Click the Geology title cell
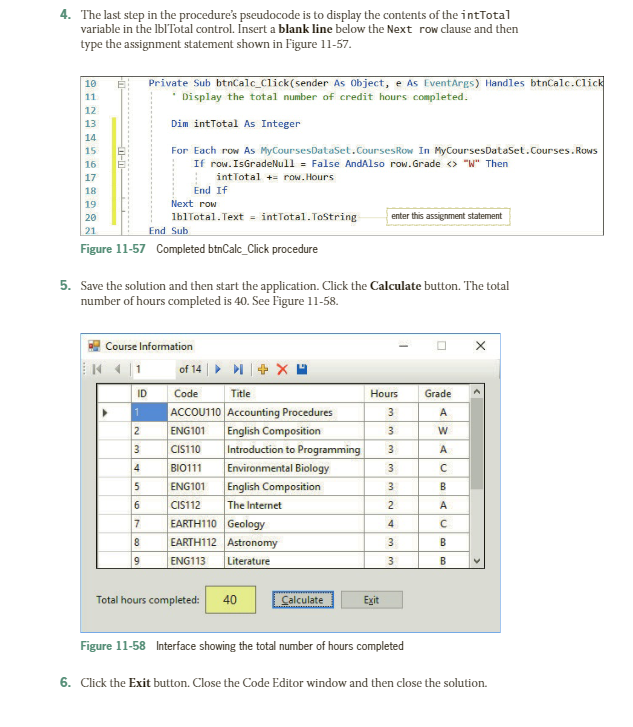 (x=294, y=523)
